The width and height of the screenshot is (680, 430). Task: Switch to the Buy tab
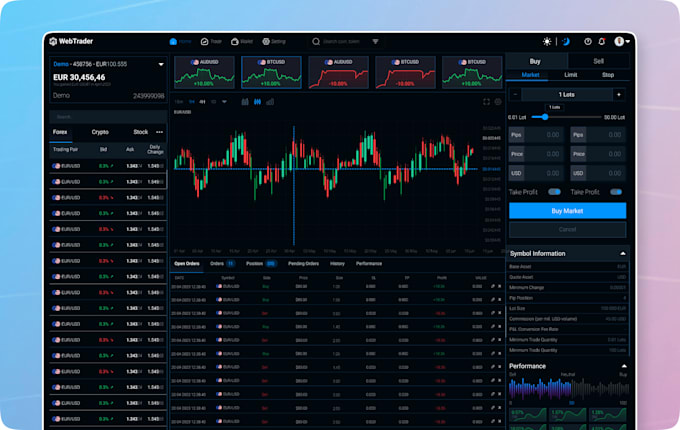536,61
